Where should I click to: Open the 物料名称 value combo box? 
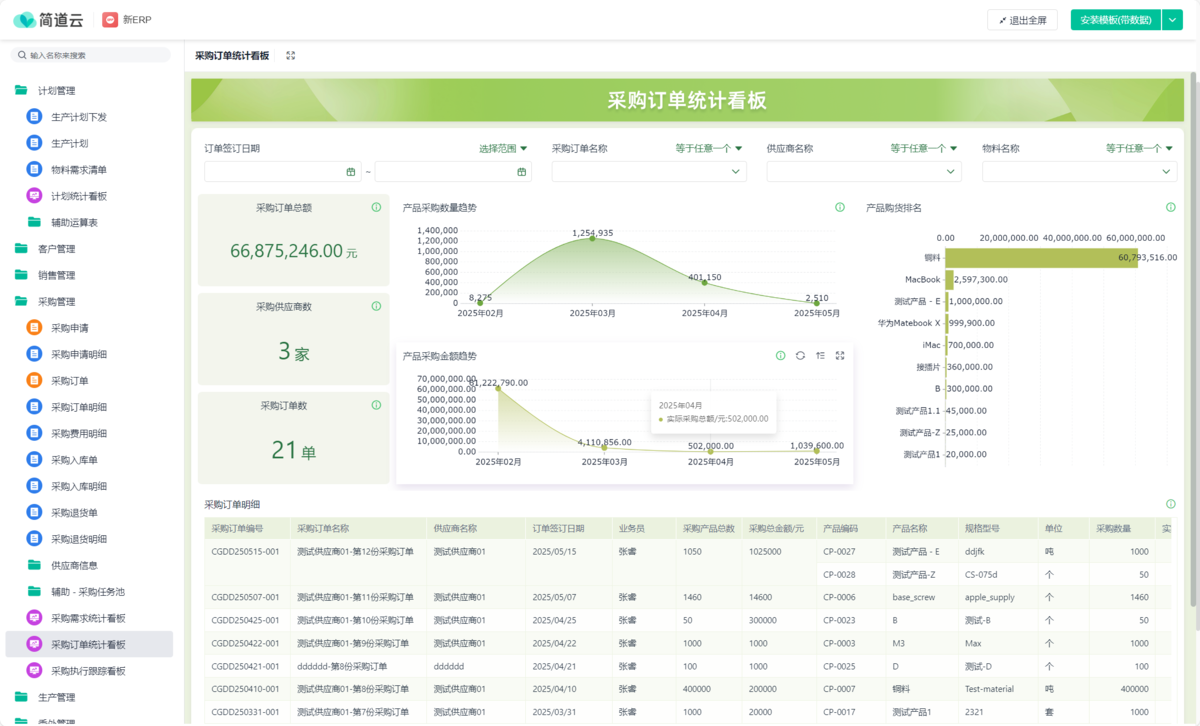(x=1080, y=172)
